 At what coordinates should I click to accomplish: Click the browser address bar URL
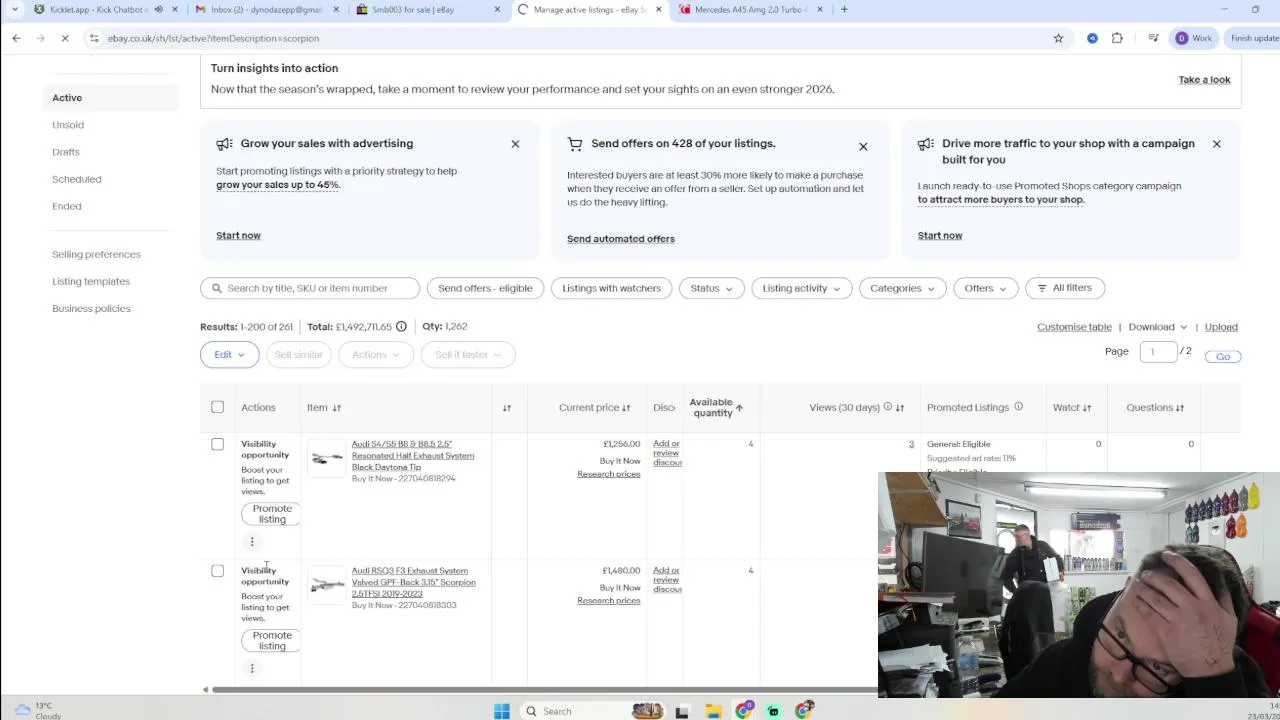point(213,38)
